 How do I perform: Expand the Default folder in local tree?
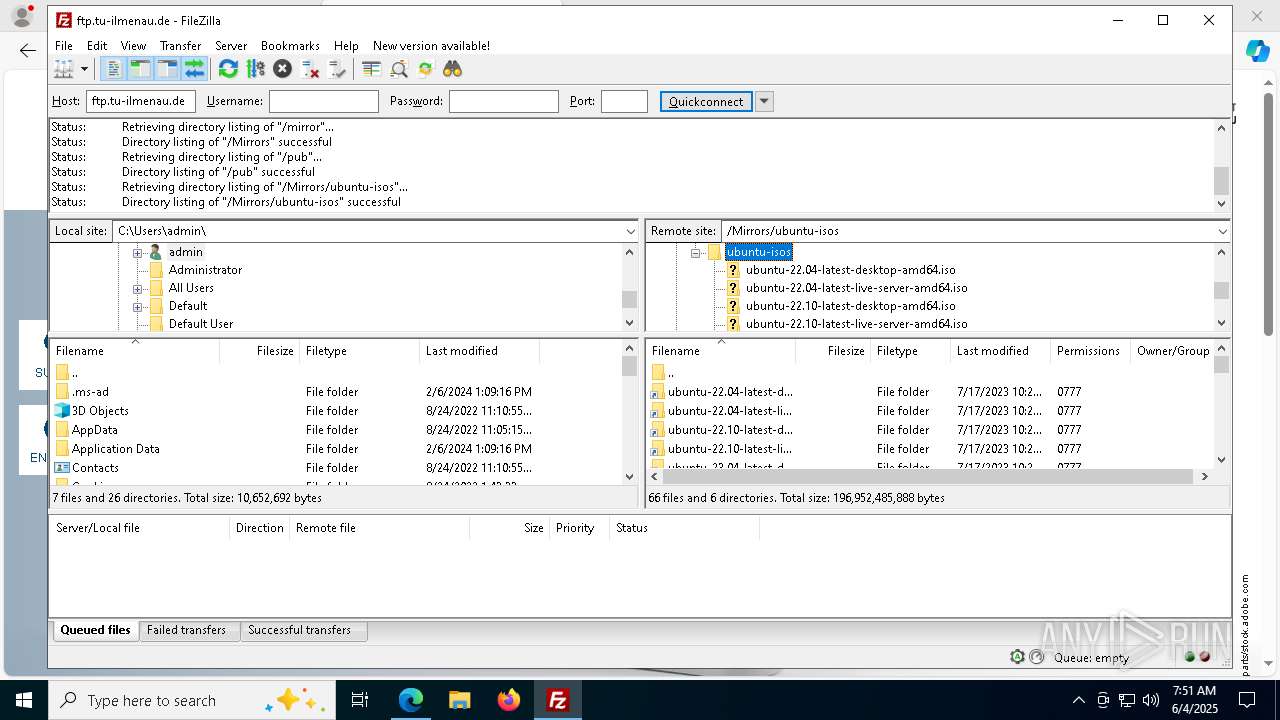[138, 306]
